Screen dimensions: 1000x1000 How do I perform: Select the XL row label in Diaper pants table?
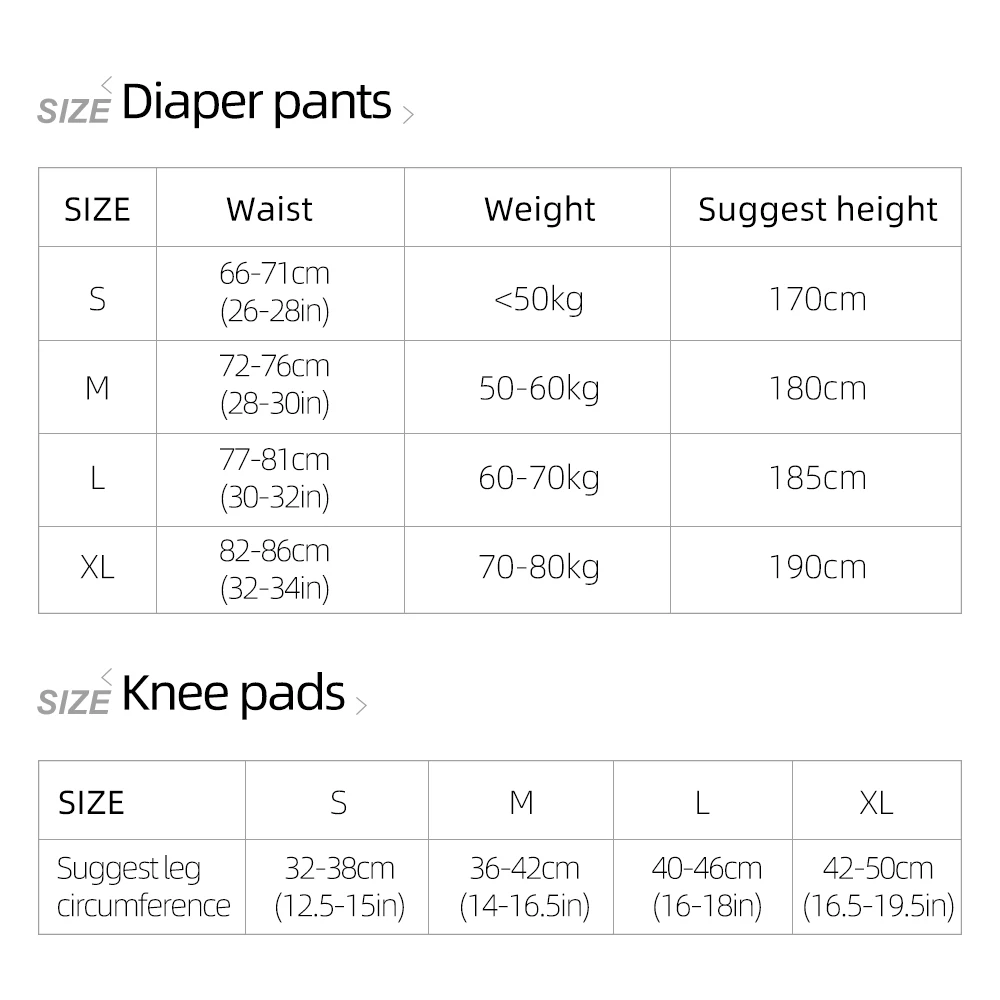[97, 568]
